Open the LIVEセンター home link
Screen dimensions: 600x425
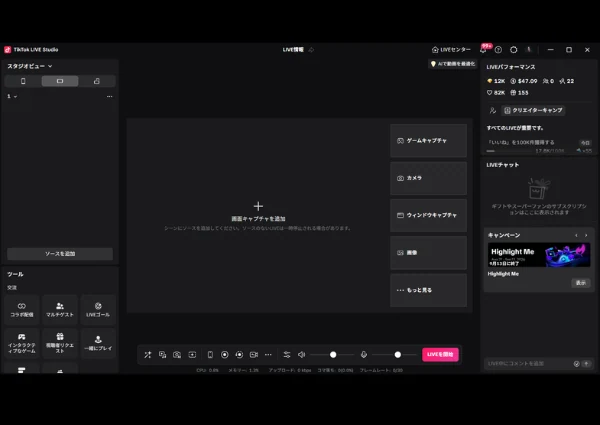tap(451, 50)
